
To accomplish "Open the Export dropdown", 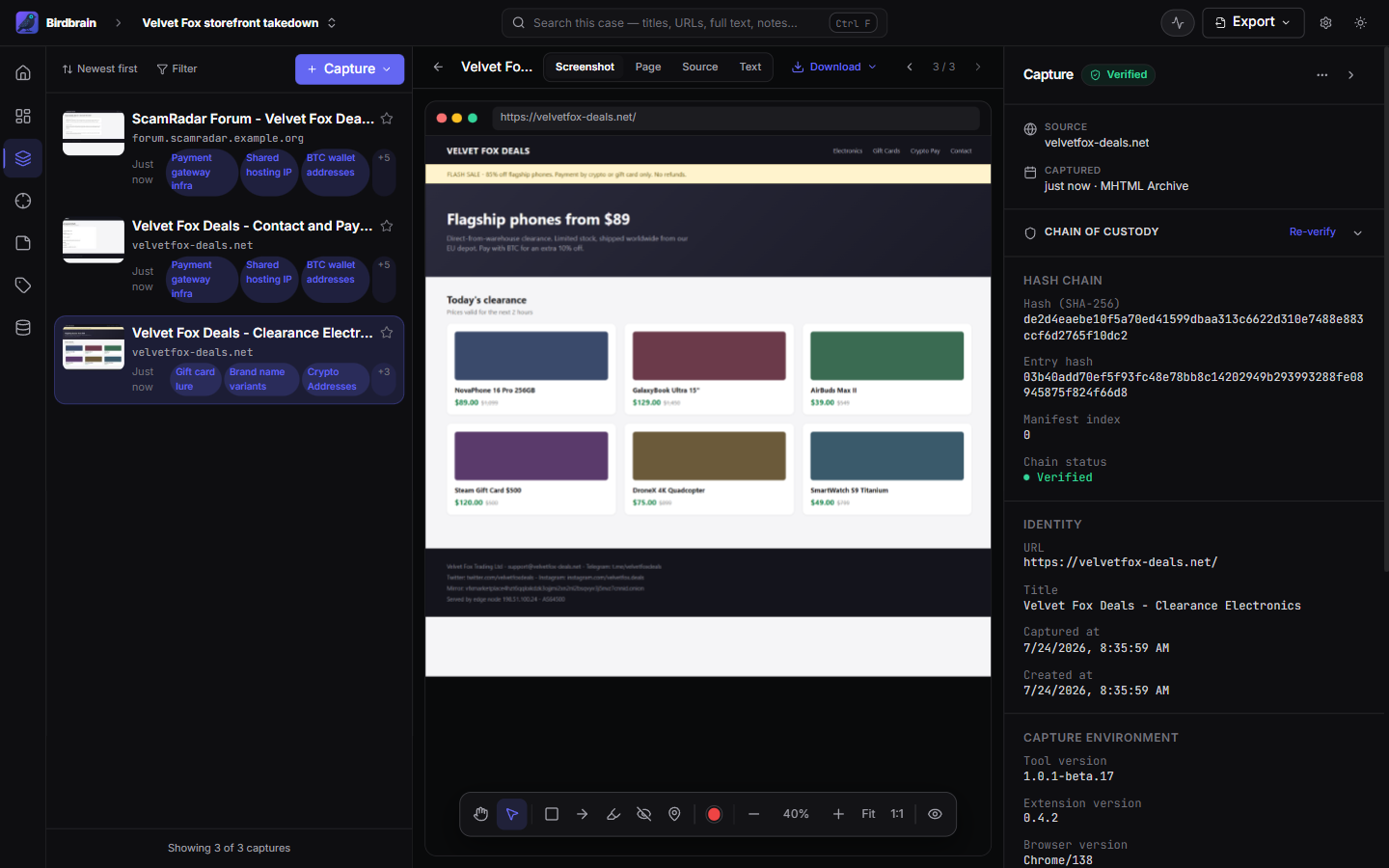I will click(x=1253, y=22).
